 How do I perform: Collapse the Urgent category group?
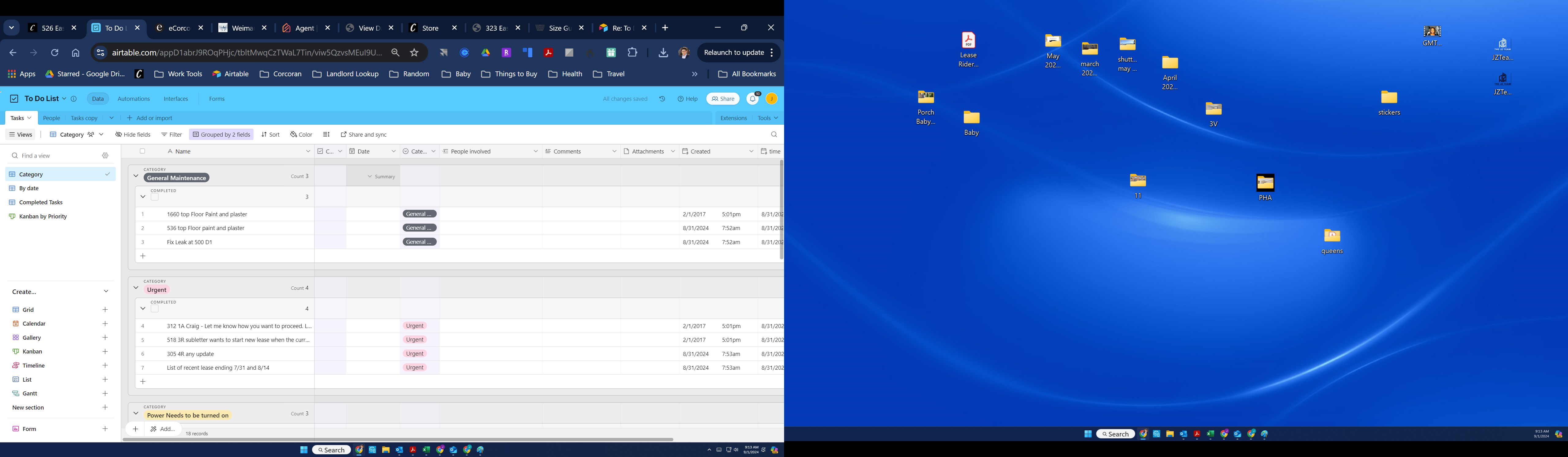[x=136, y=288]
